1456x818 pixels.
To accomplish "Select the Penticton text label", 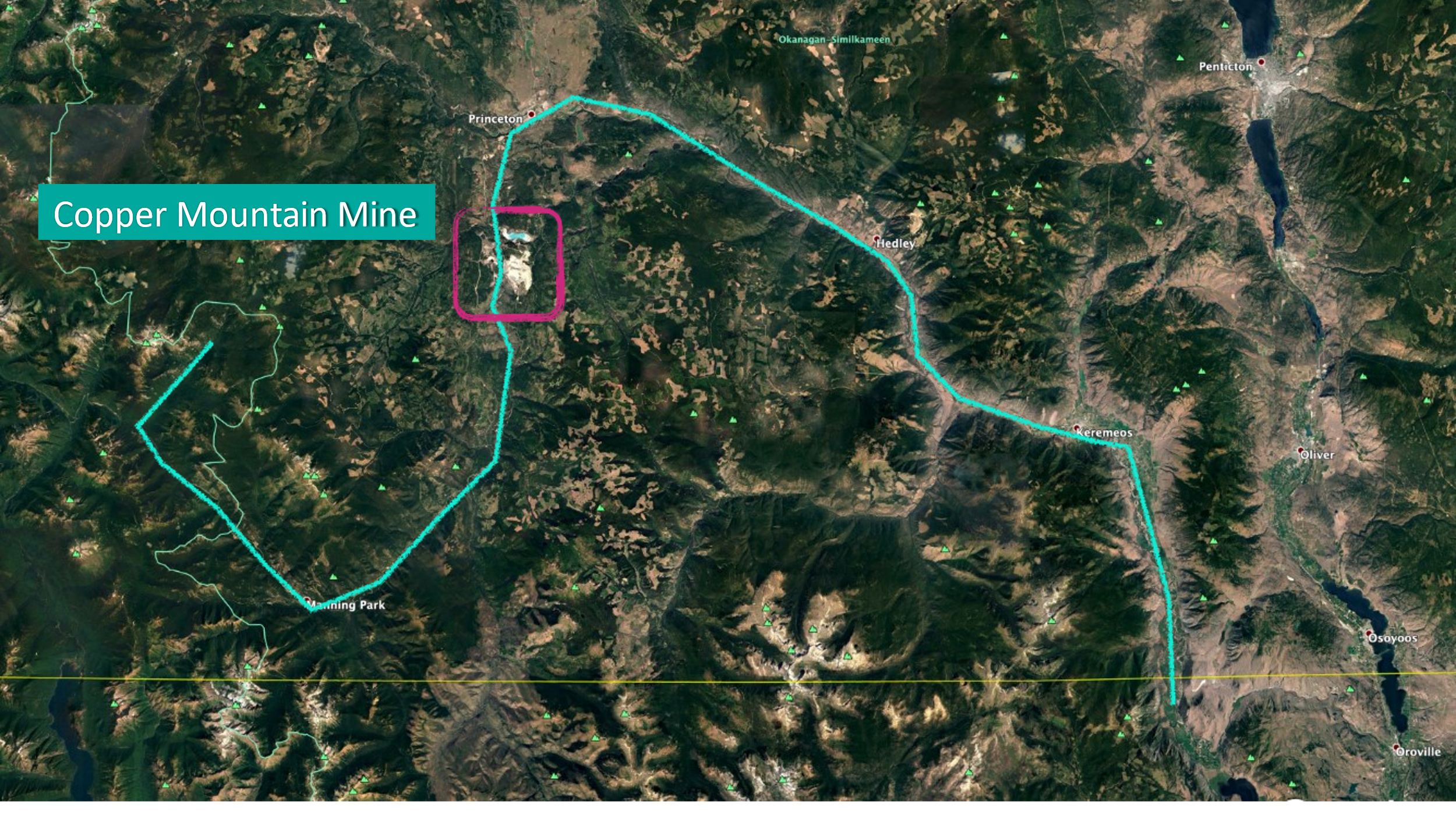I will (1225, 67).
